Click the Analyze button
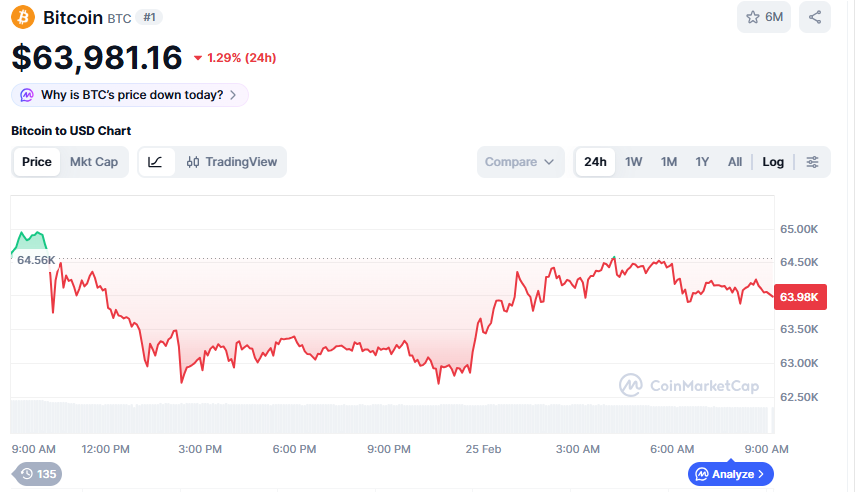This screenshot has width=855, height=492. point(730,474)
